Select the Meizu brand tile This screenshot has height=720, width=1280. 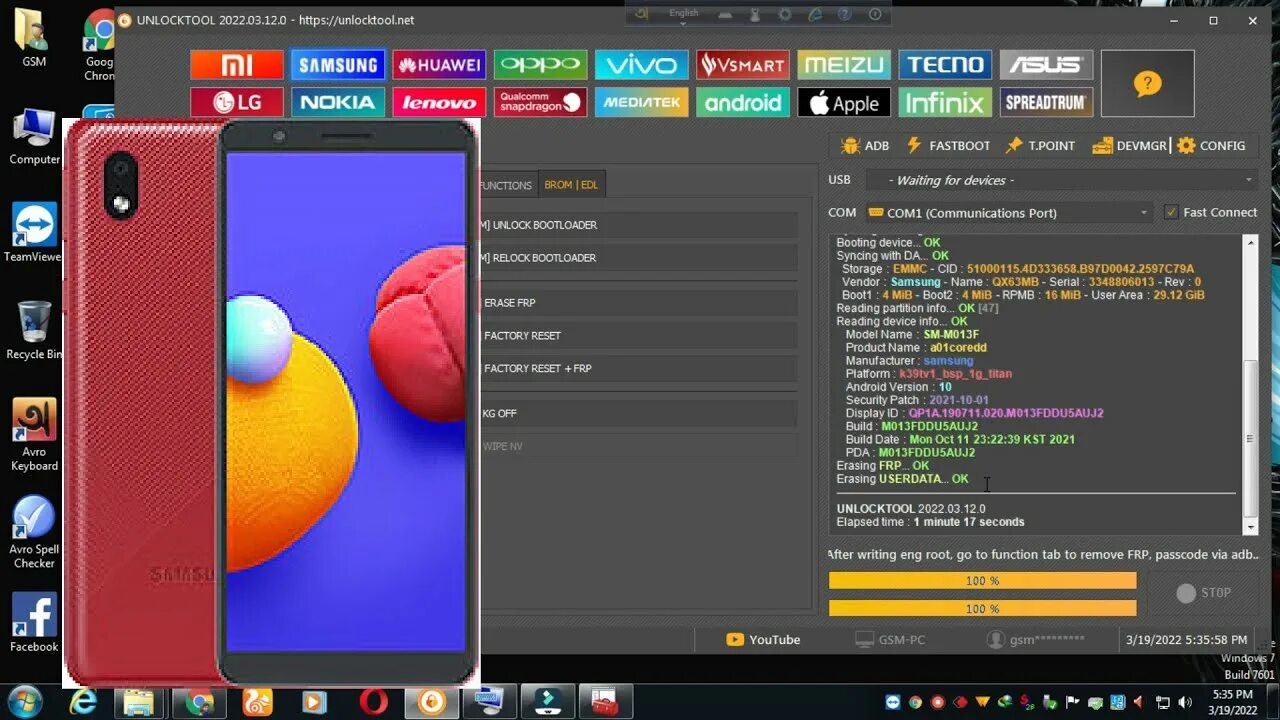[844, 65]
